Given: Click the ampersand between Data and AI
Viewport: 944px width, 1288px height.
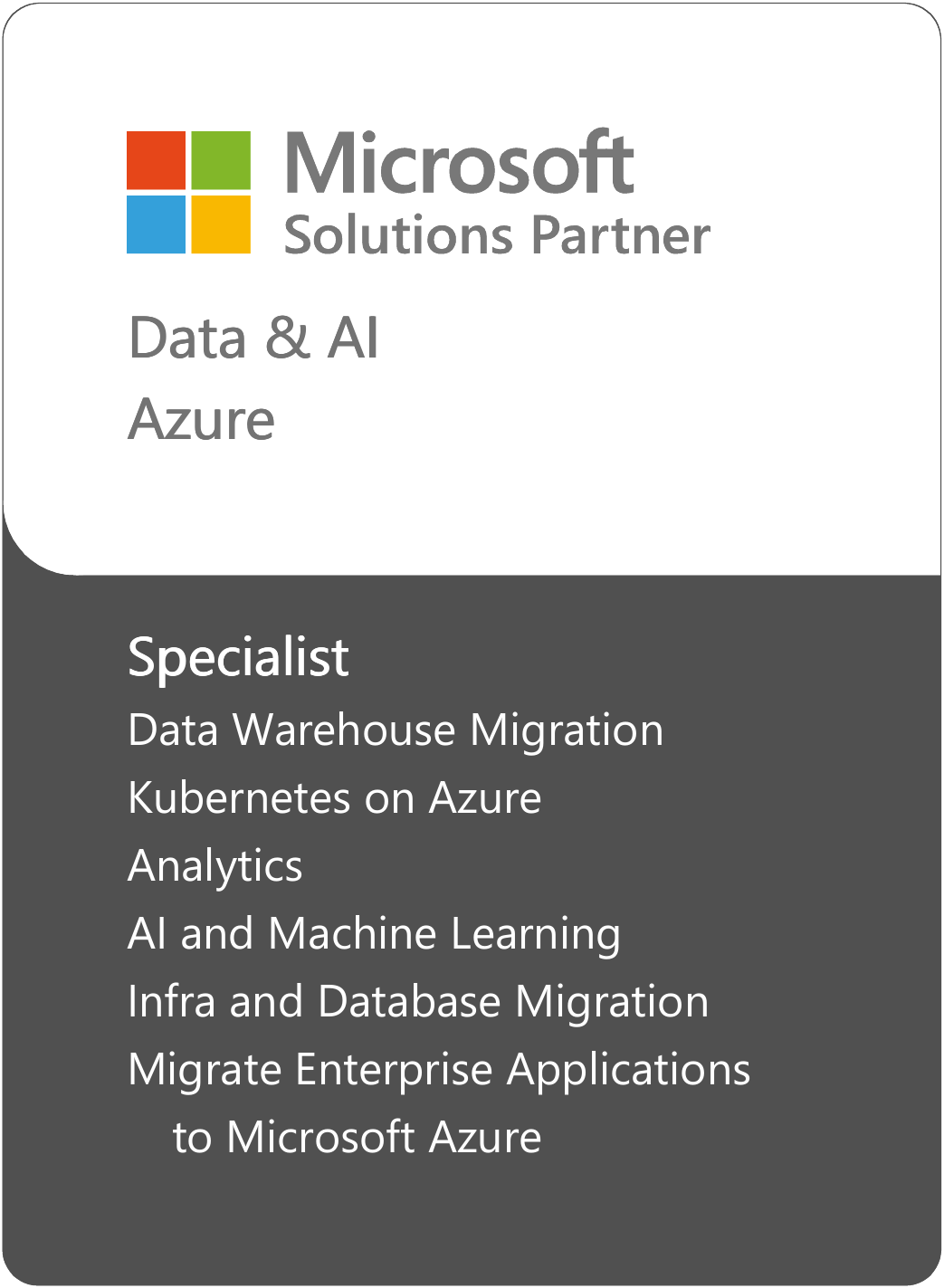Looking at the screenshot, I should click(x=287, y=339).
